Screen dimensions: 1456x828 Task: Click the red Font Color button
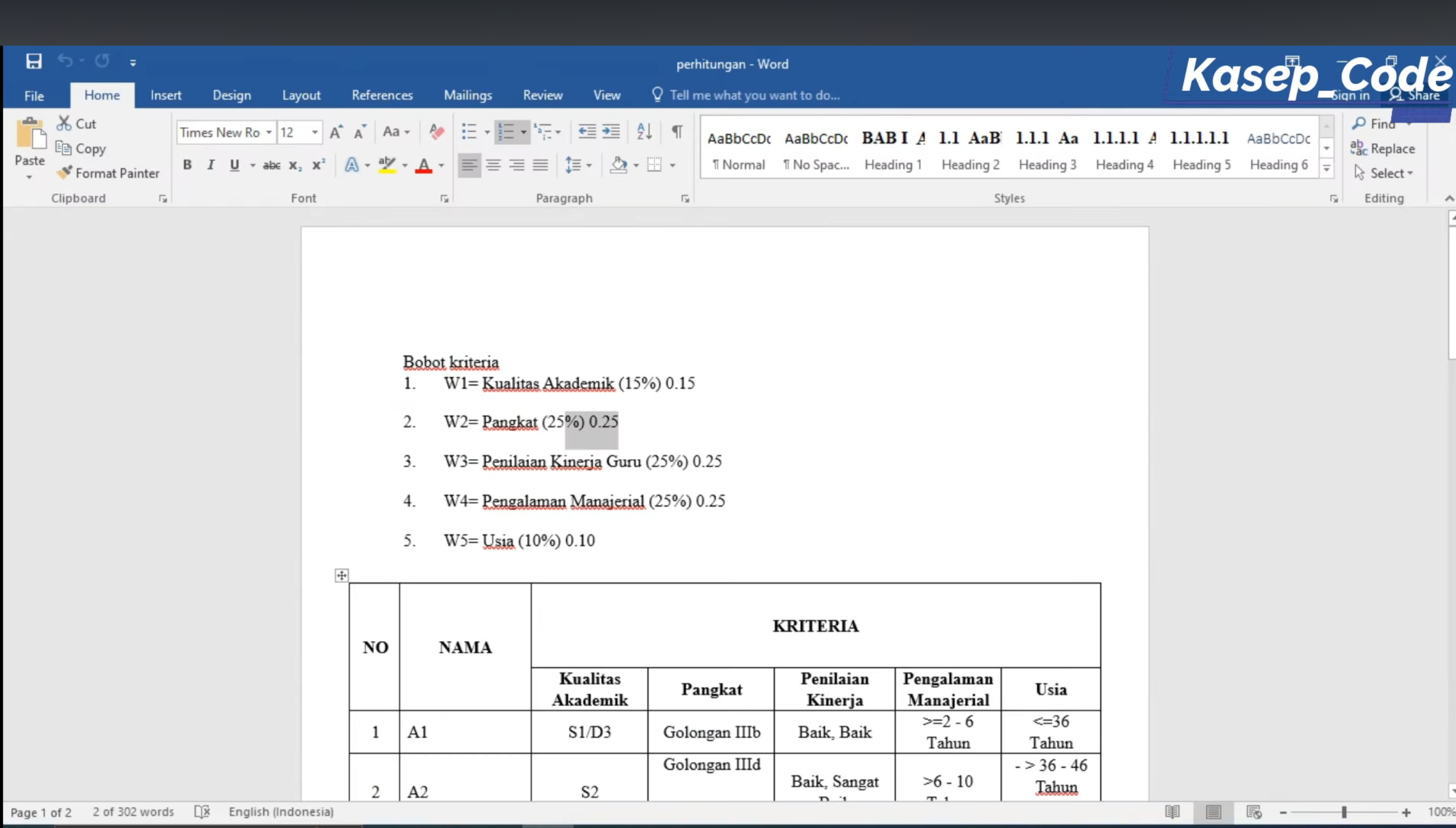[423, 165]
